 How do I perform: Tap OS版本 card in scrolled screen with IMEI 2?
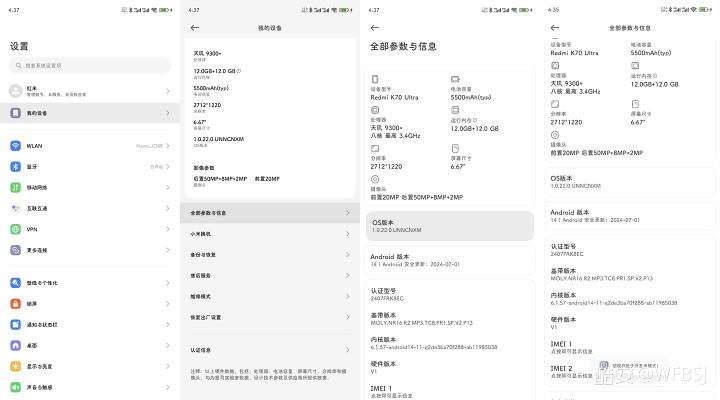point(630,182)
